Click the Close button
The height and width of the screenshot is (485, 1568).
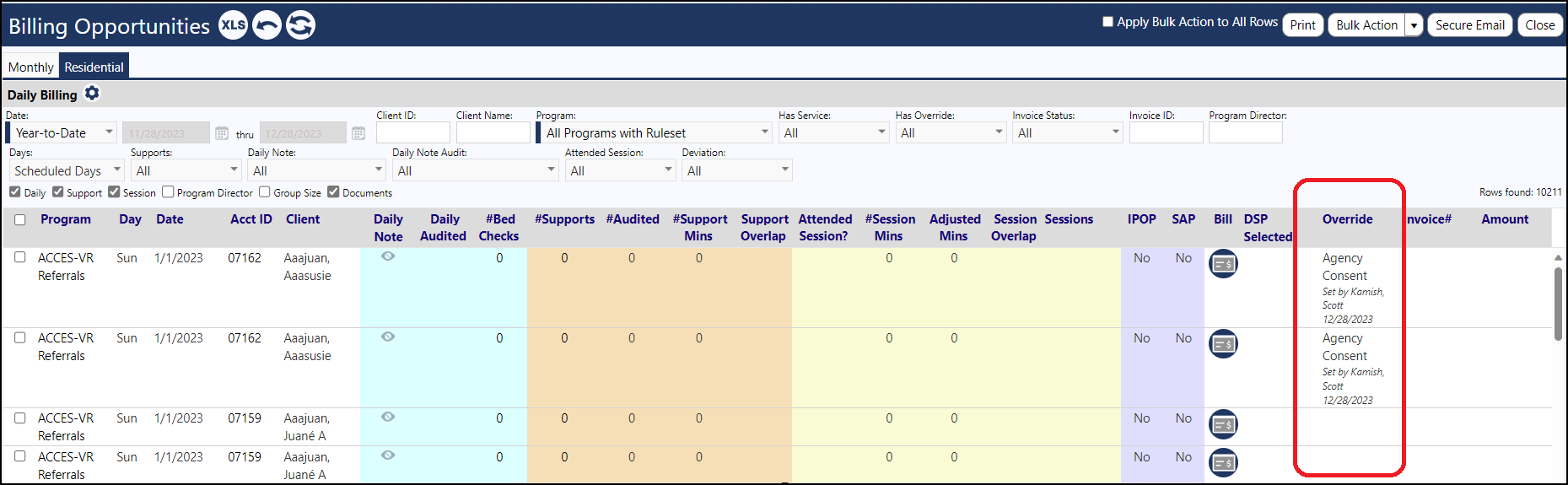pyautogui.click(x=1540, y=25)
